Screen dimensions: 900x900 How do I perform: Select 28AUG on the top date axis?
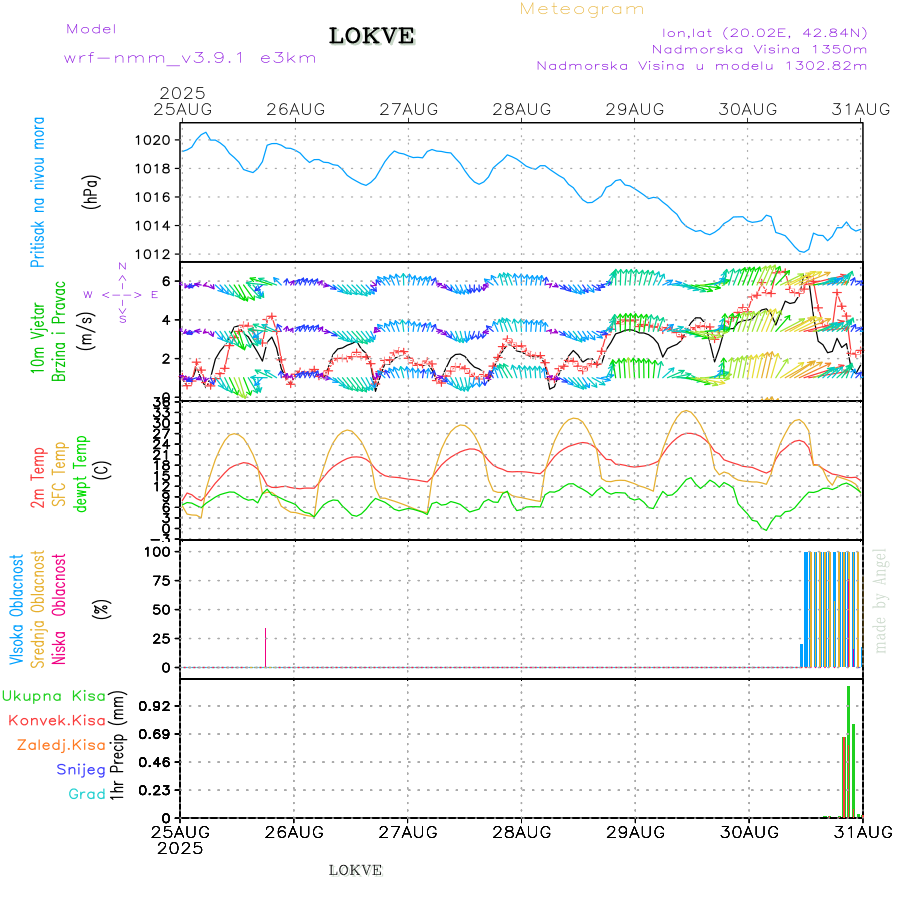[521, 108]
